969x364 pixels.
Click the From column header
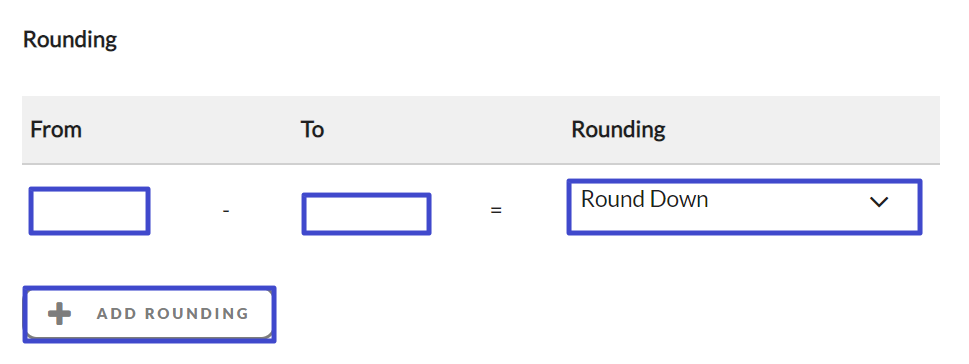[x=56, y=130]
